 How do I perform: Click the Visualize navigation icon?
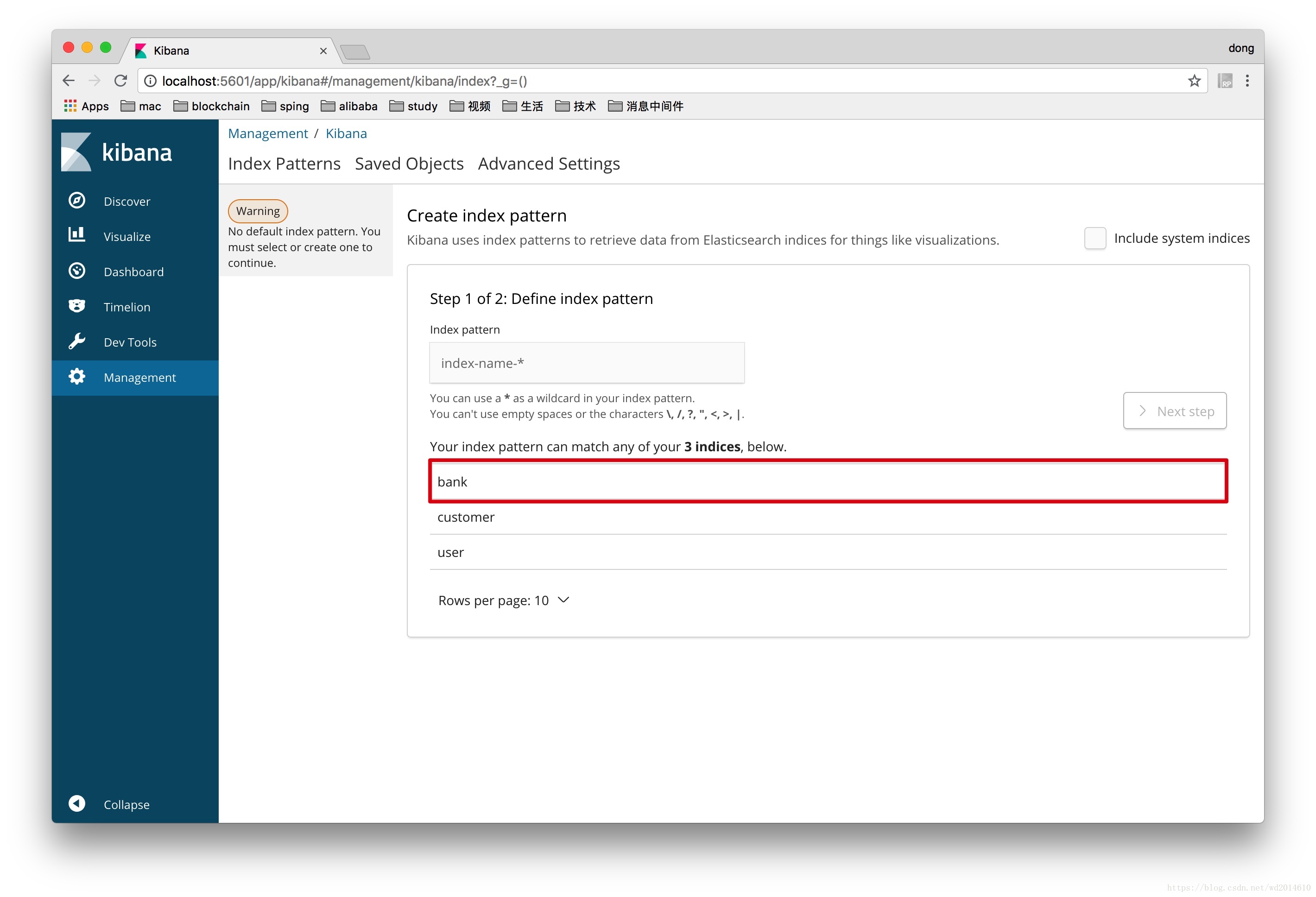77,235
